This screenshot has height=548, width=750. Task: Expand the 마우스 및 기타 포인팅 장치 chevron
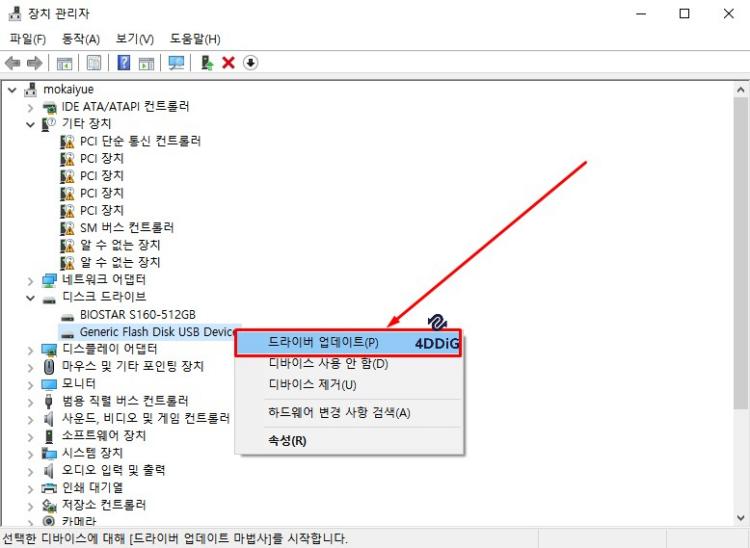click(30, 367)
